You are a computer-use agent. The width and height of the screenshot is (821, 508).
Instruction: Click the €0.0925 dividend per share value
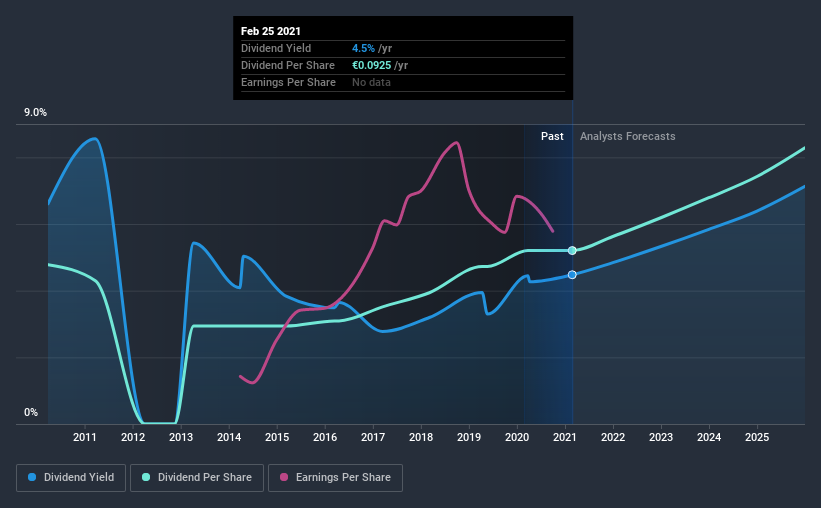pyautogui.click(x=371, y=65)
